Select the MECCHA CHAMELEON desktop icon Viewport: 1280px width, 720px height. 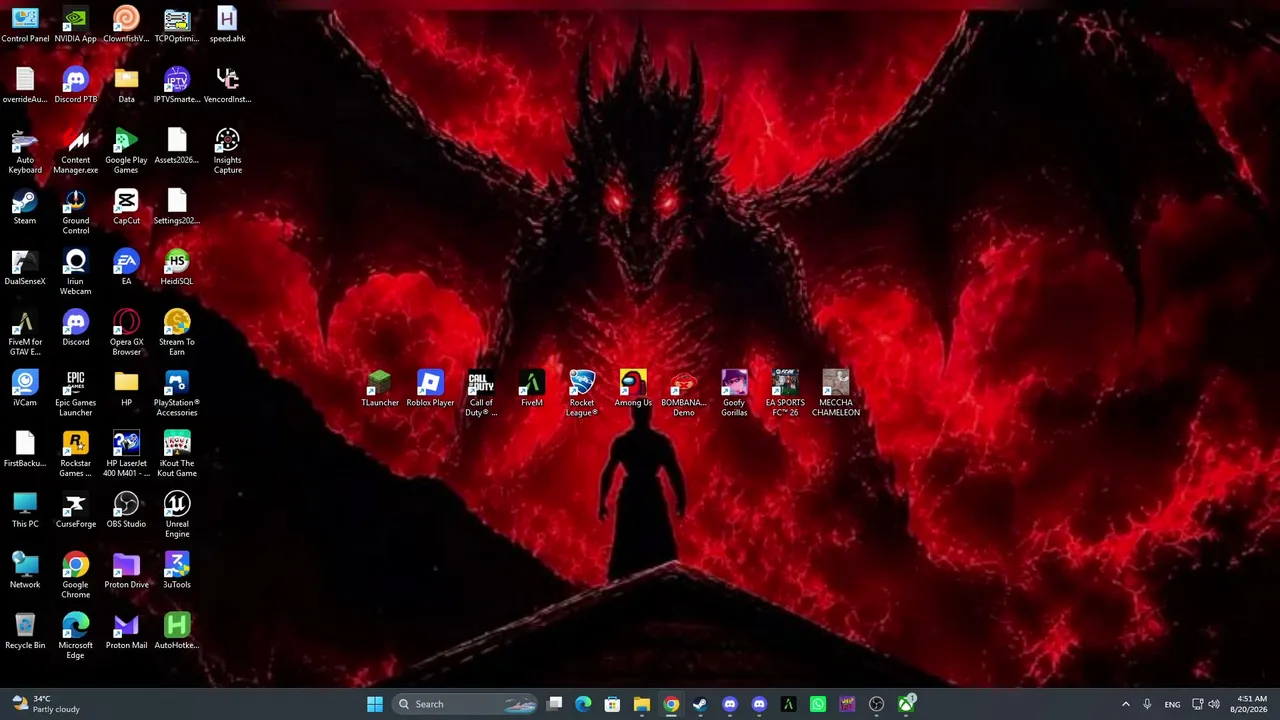point(836,395)
